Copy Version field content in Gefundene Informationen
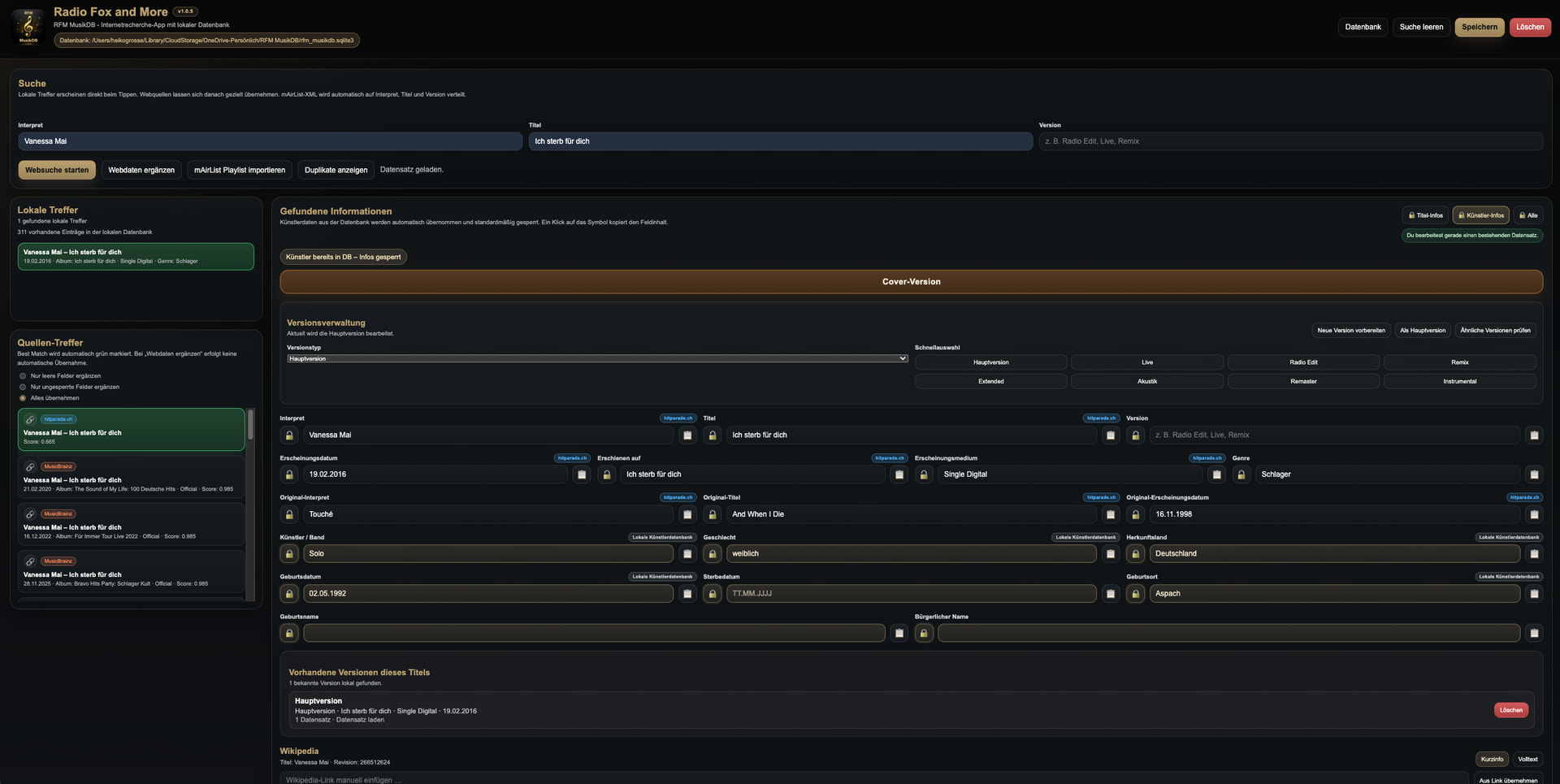This screenshot has height=784, width=1560. pos(1534,435)
